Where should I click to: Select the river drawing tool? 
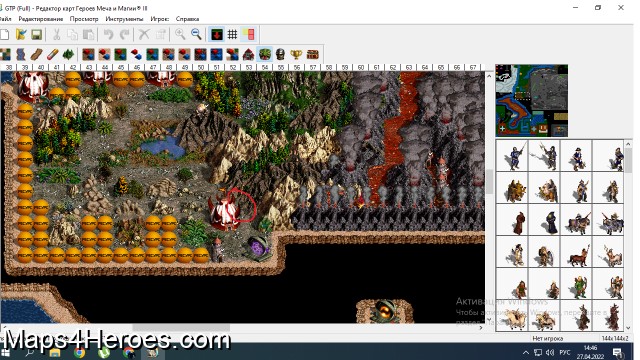click(x=21, y=54)
